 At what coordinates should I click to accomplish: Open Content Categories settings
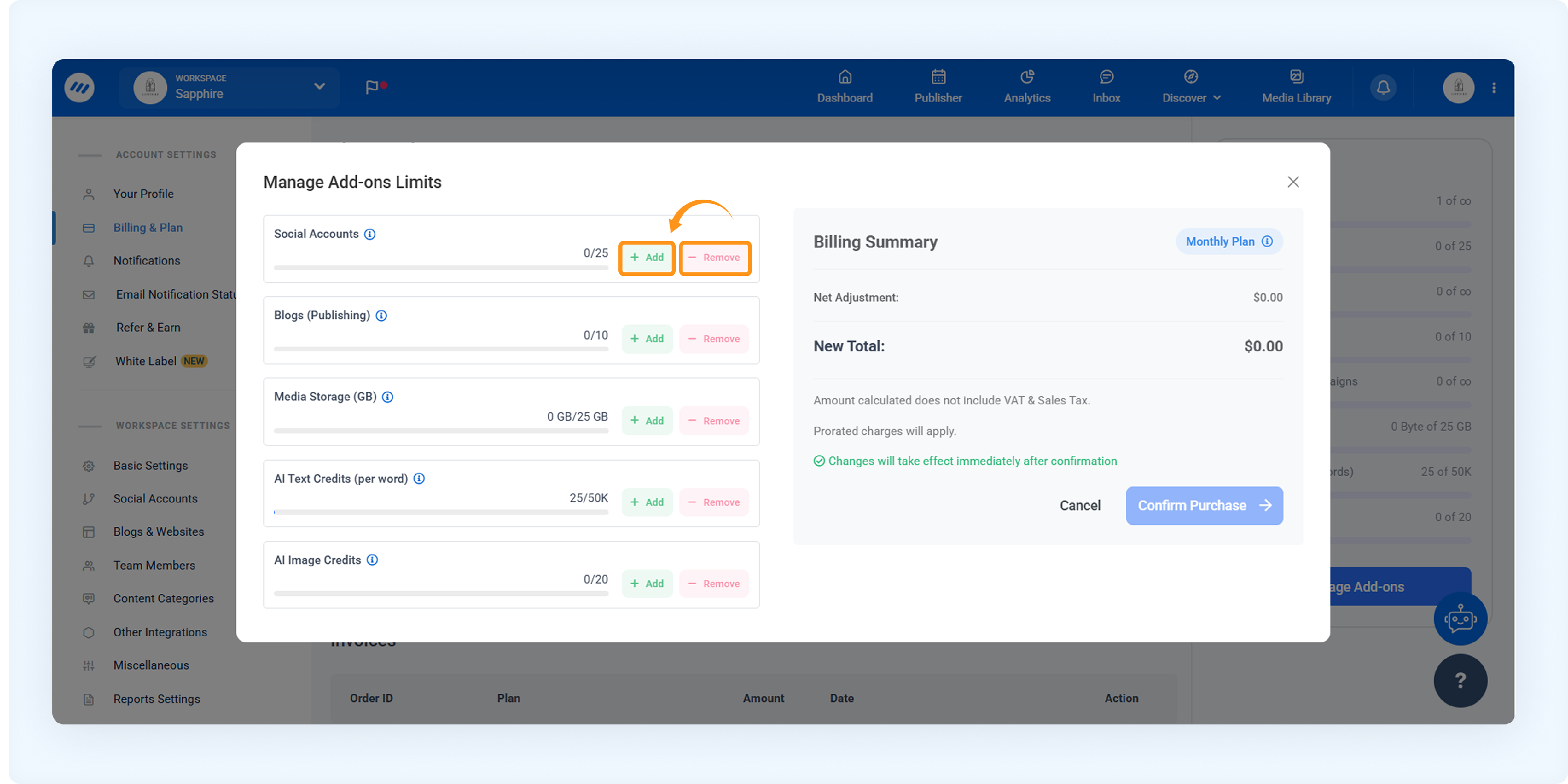click(163, 598)
